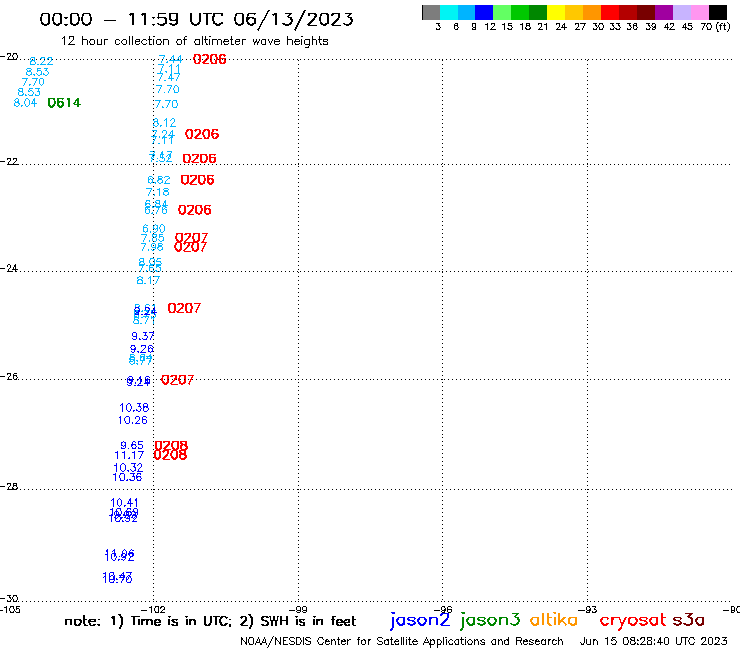Viewport: 740px width, 650px height.
Task: Click the longitude axis label -102
Action: tap(153, 609)
